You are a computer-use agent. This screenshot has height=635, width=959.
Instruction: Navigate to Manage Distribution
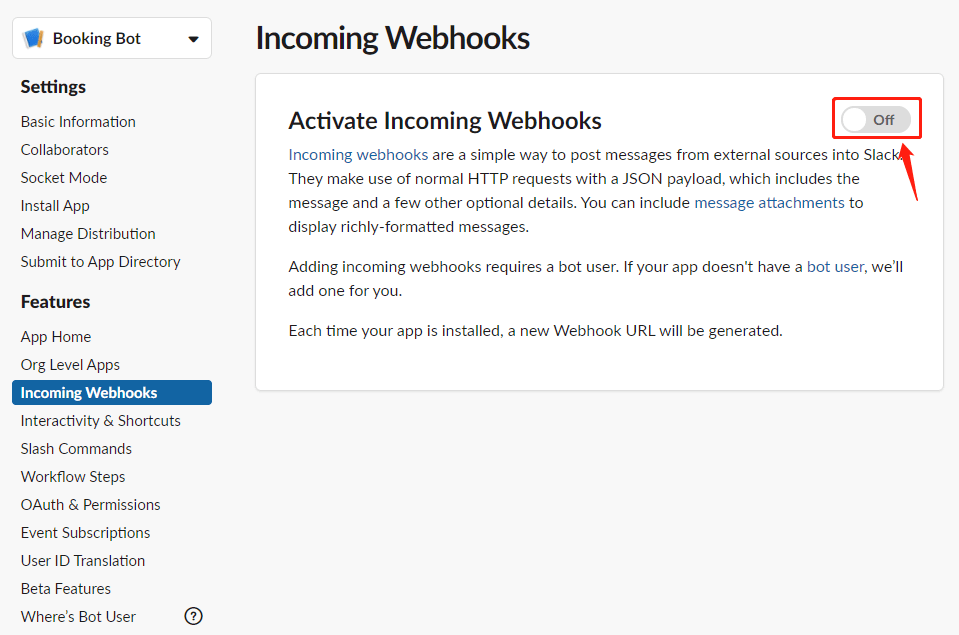pyautogui.click(x=88, y=233)
